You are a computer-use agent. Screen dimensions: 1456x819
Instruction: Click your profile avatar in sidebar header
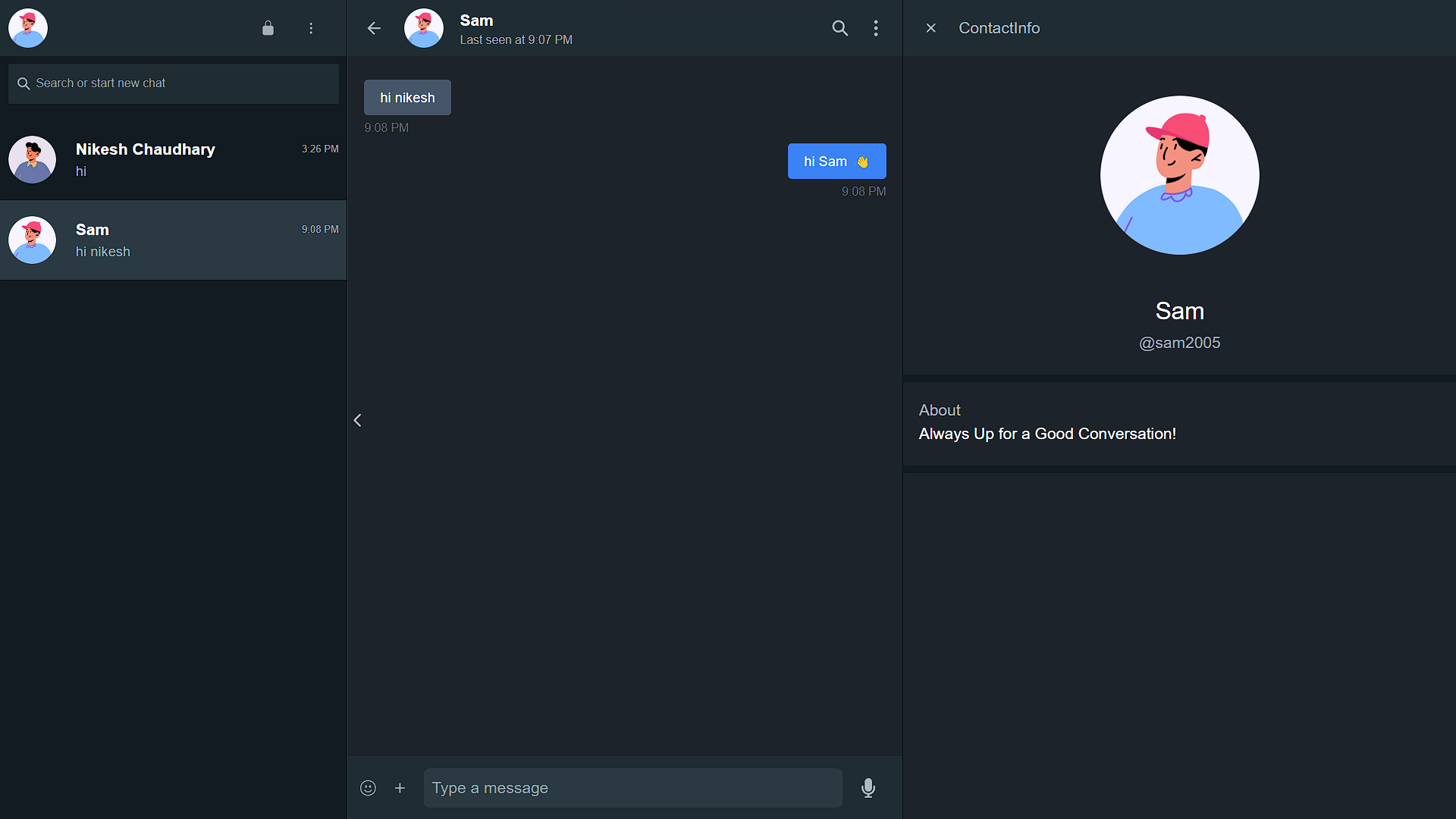click(28, 28)
